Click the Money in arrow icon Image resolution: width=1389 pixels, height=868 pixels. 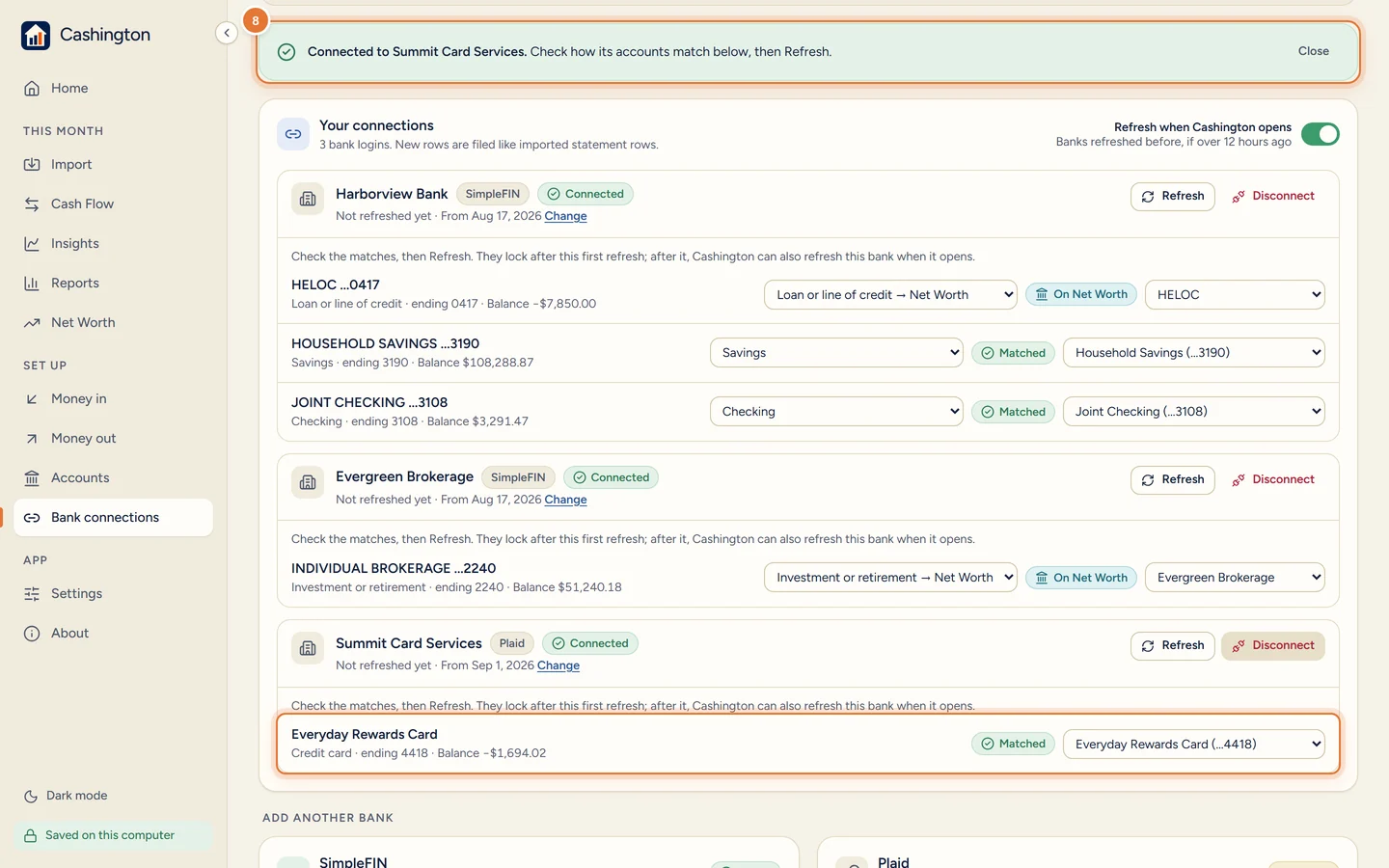coord(32,398)
